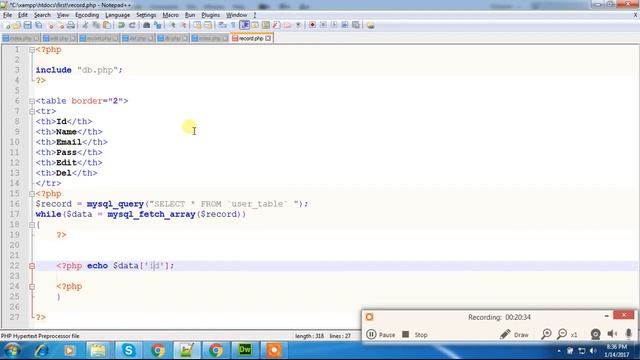Click the recorder's magnifier zoom out icon
640x360 pixels.
click(562, 334)
